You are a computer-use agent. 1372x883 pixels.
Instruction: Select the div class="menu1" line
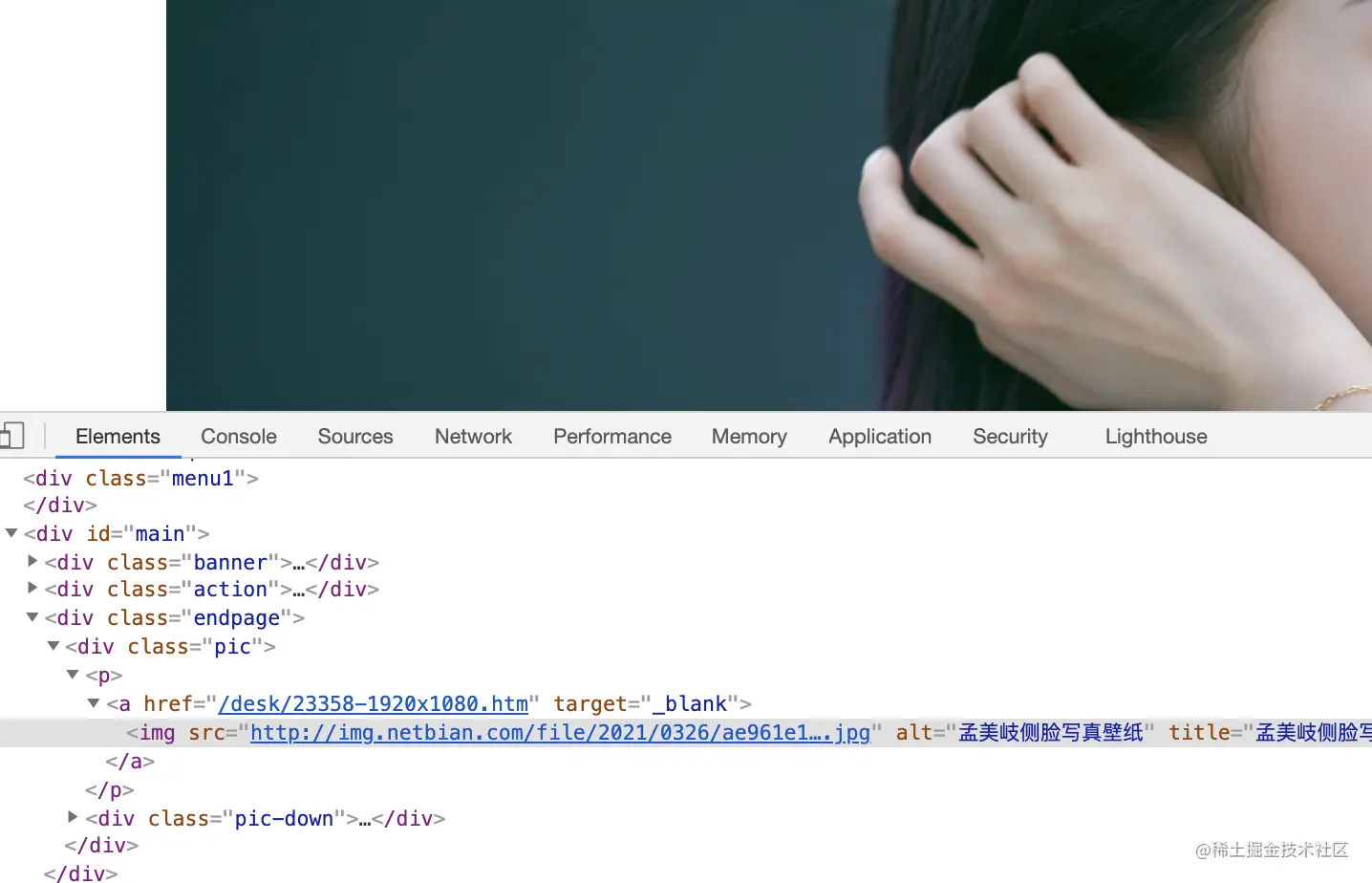pyautogui.click(x=140, y=478)
